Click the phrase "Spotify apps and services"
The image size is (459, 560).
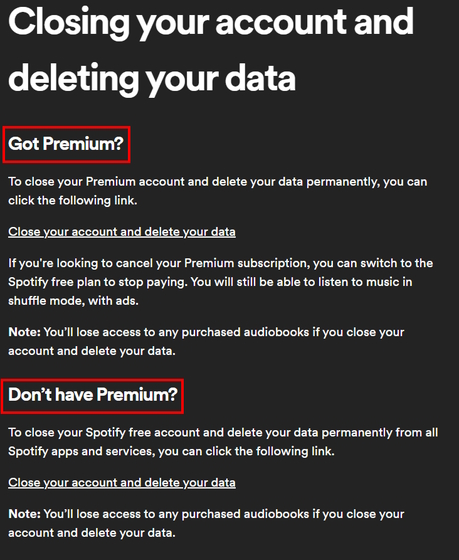tap(81, 451)
